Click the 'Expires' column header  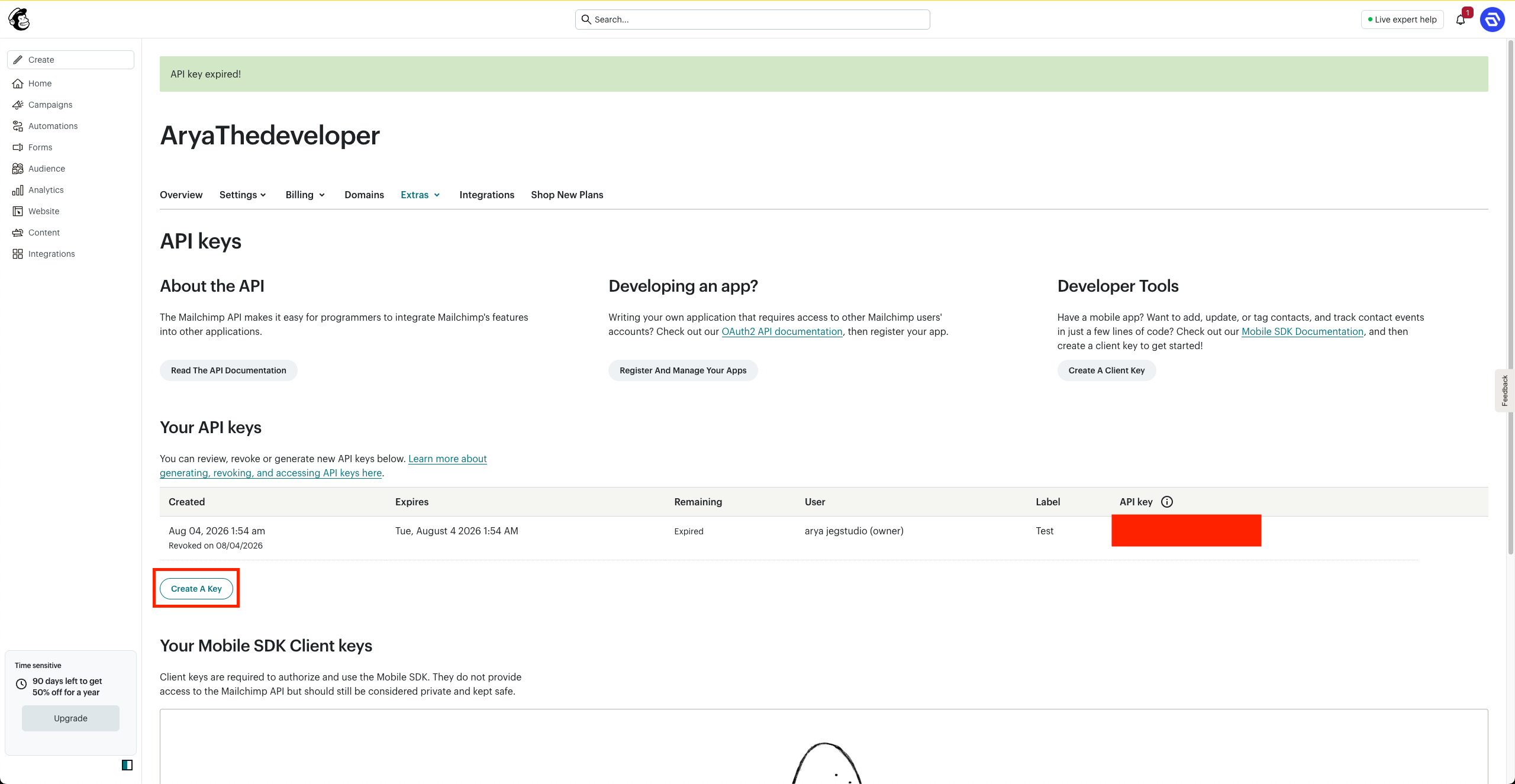point(412,502)
